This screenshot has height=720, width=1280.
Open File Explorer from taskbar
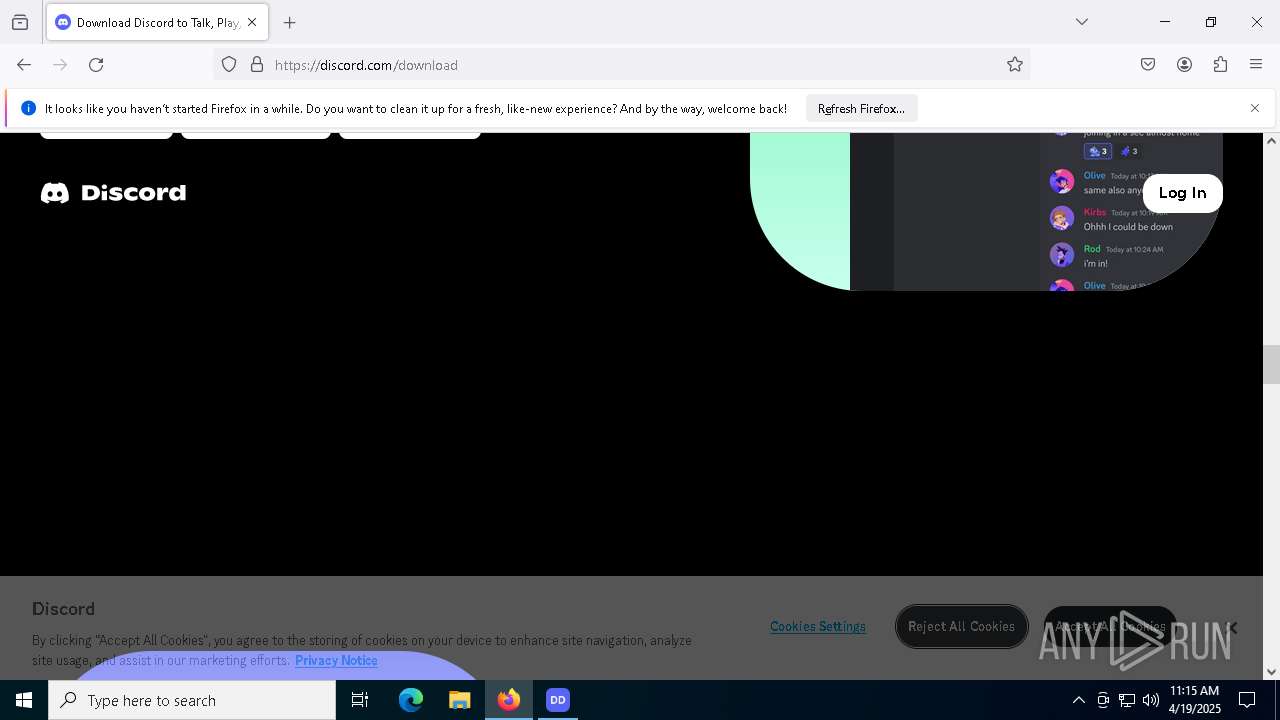[x=459, y=700]
